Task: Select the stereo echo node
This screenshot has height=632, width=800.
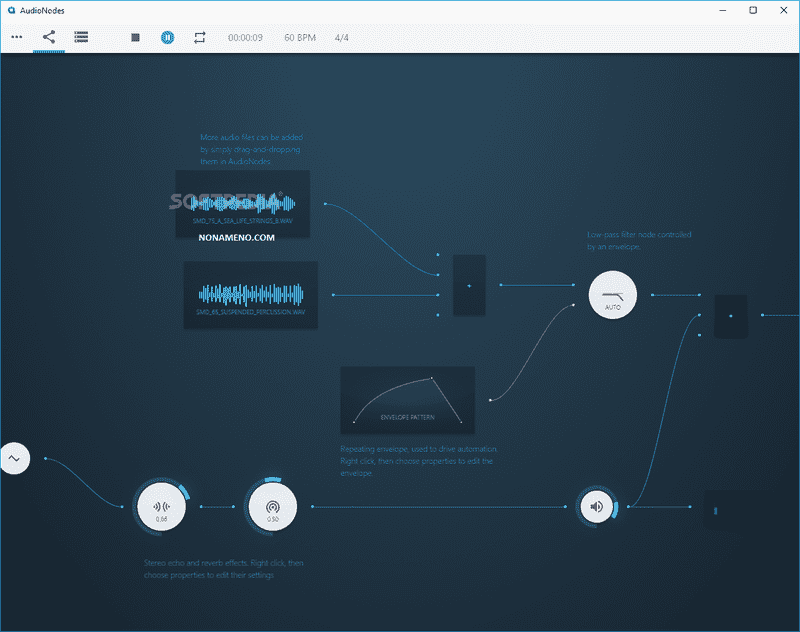Action: coord(161,507)
